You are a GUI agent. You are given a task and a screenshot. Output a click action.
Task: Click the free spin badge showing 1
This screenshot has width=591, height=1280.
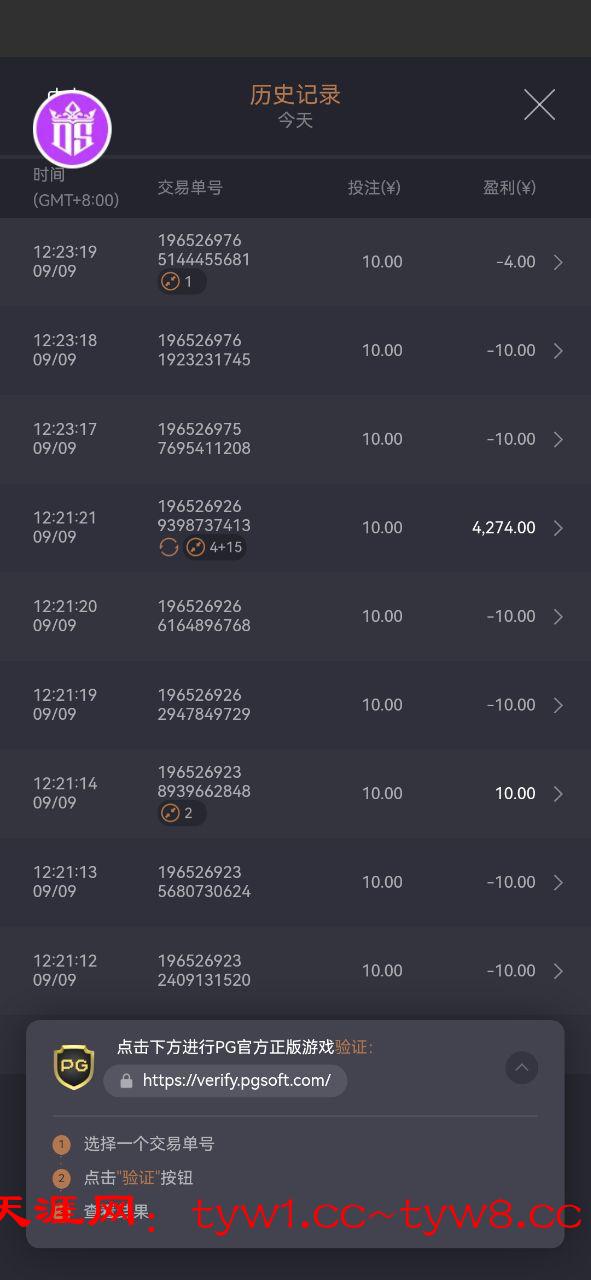pyautogui.click(x=182, y=282)
